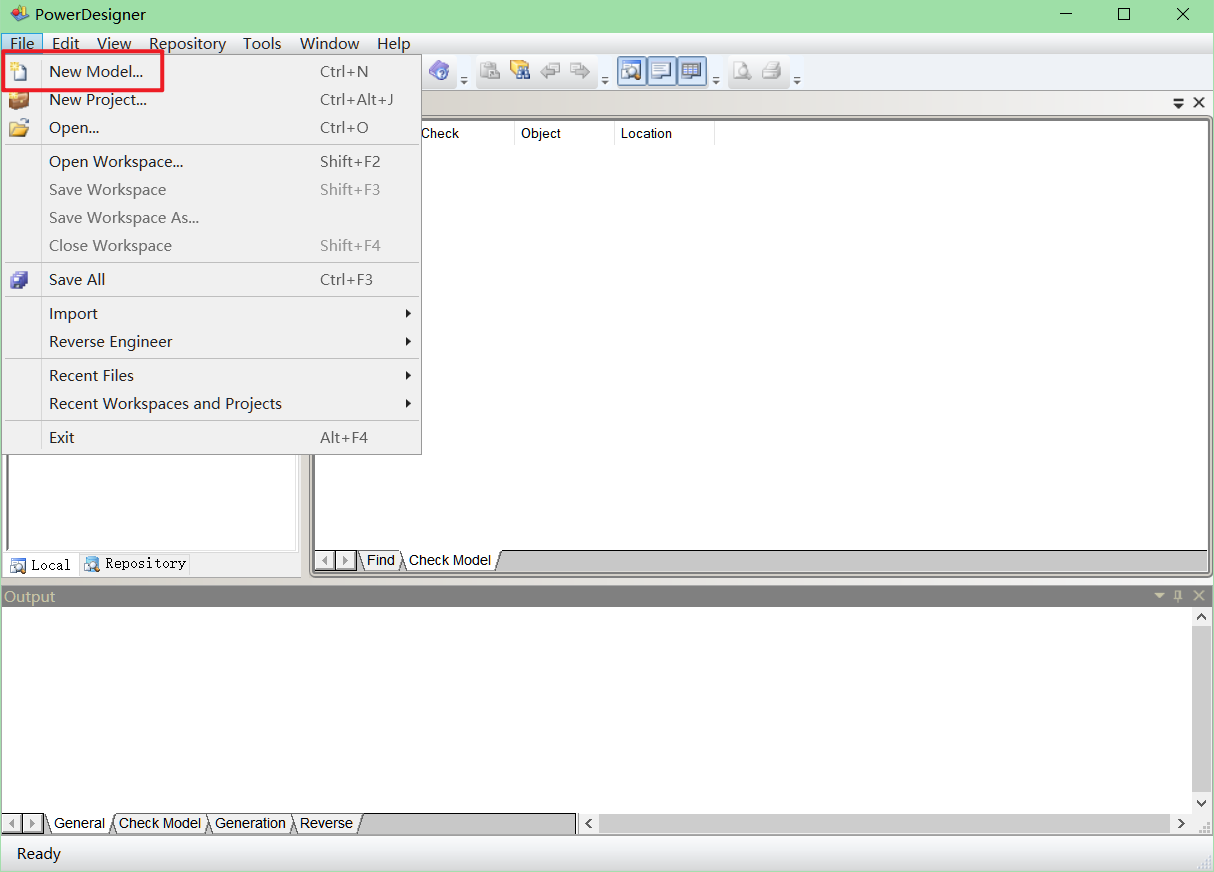Open the Repository menu in menu bar
This screenshot has width=1214, height=872.
pyautogui.click(x=188, y=43)
